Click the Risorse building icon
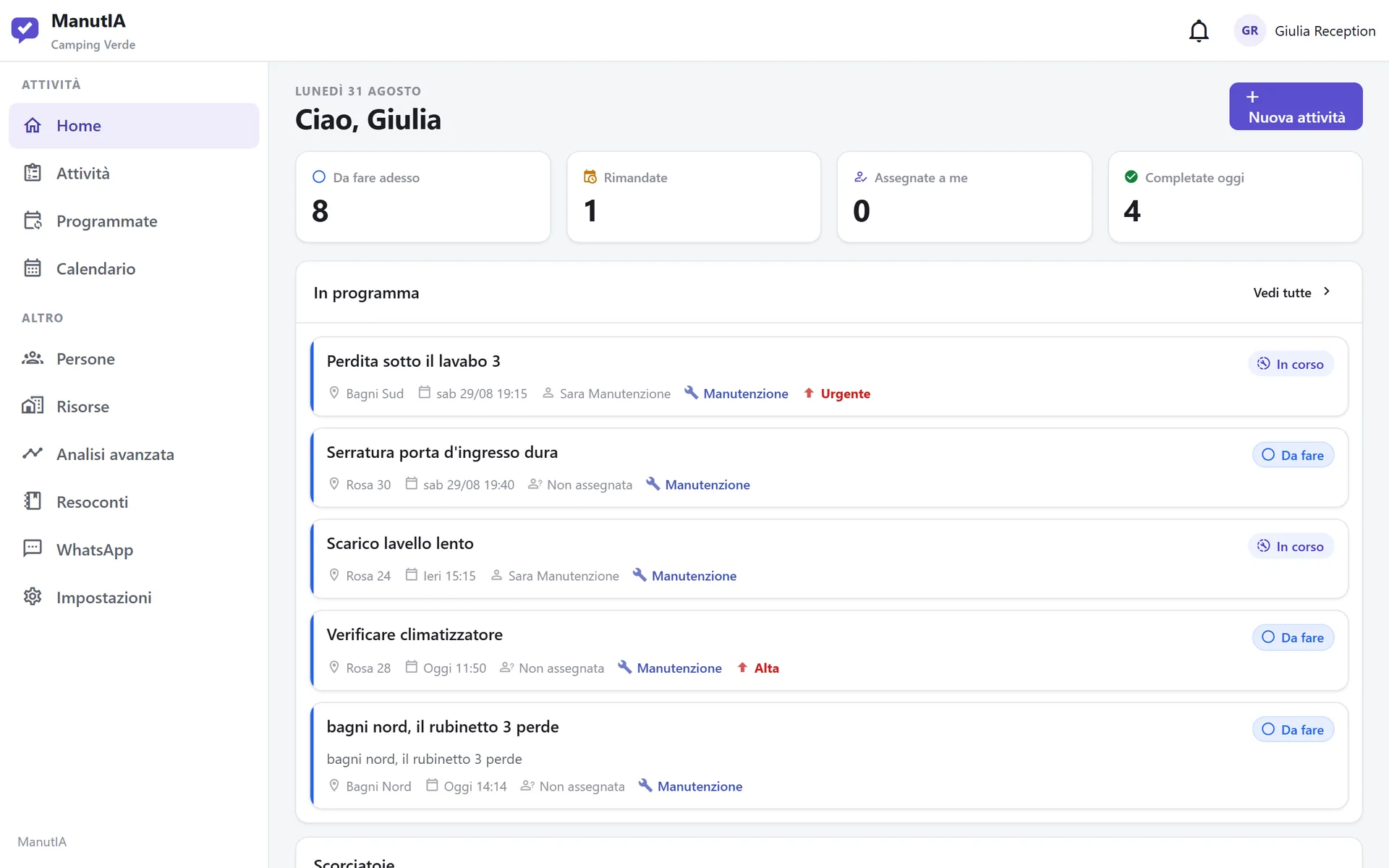Viewport: 1389px width, 868px height. click(33, 406)
